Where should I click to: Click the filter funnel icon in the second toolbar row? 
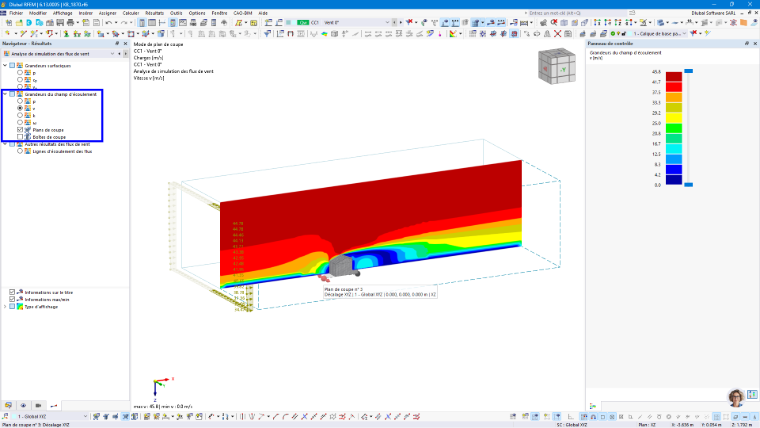tap(267, 34)
